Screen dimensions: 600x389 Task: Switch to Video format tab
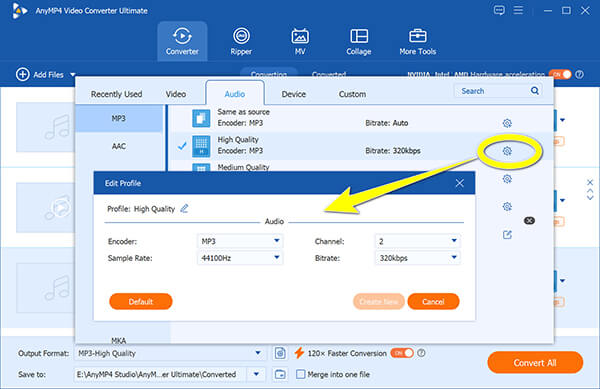[x=176, y=94]
